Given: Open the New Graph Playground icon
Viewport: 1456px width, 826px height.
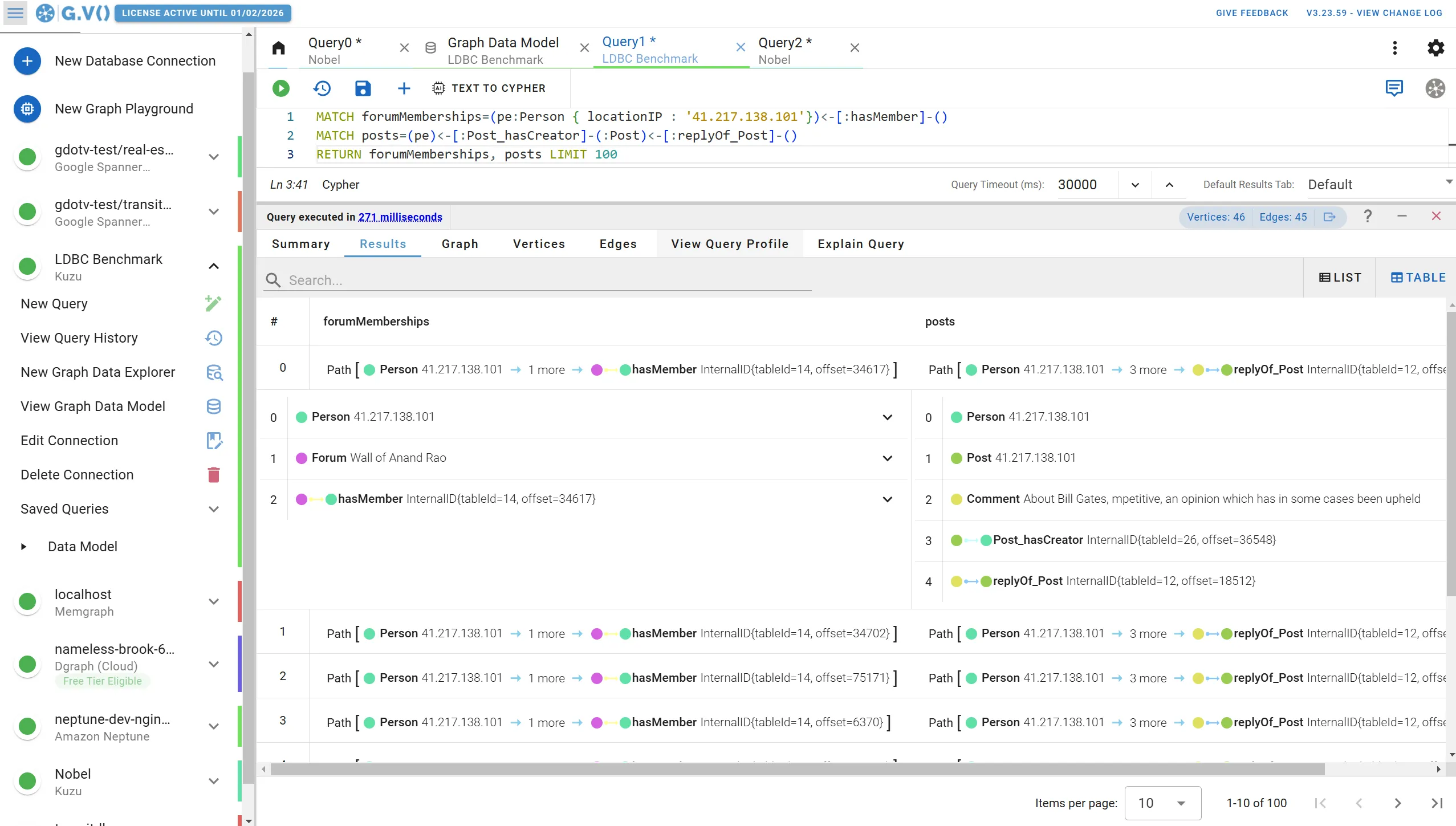Looking at the screenshot, I should [27, 109].
